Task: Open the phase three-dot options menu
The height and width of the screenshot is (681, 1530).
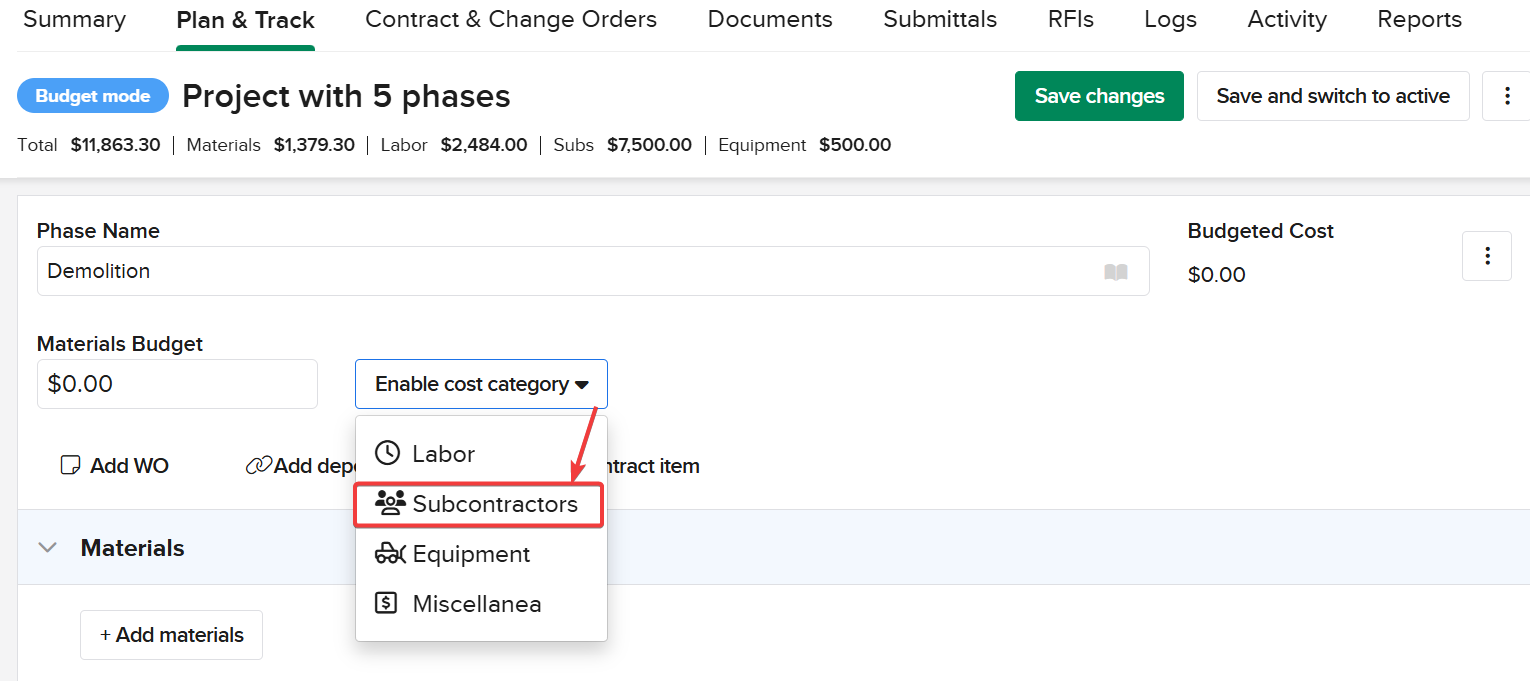Action: pos(1487,256)
